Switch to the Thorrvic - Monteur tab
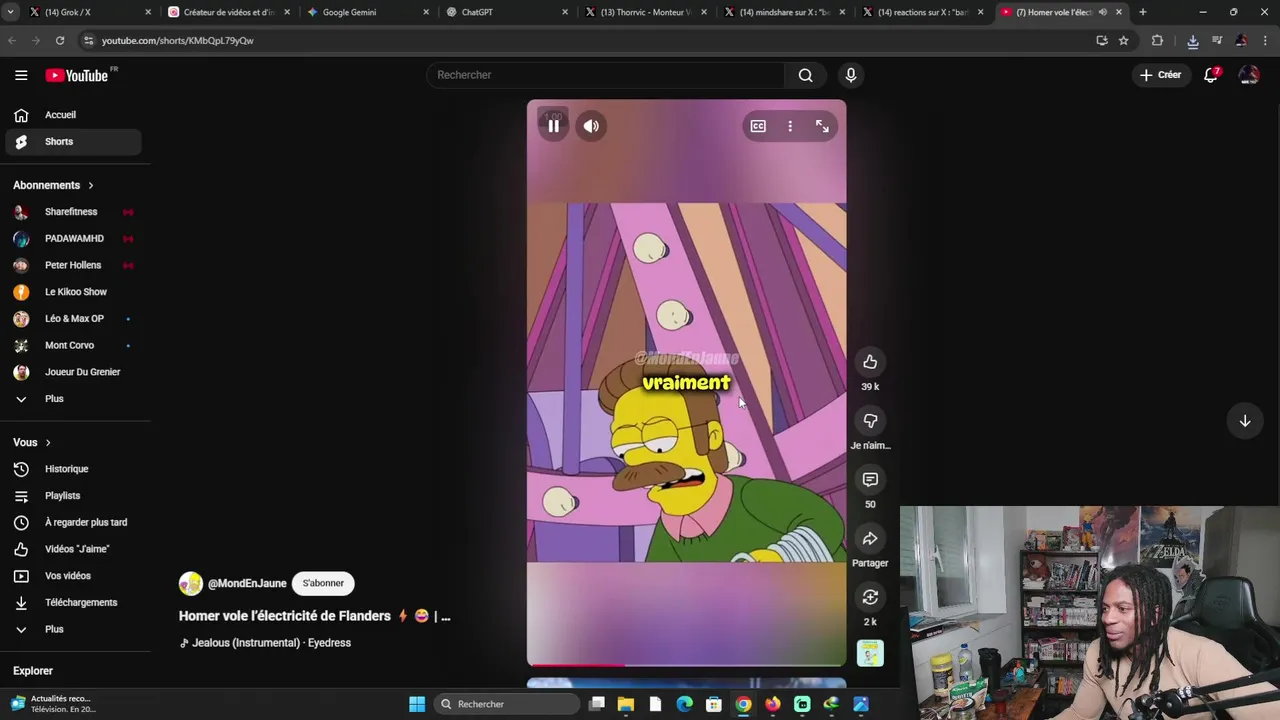This screenshot has height=720, width=1280. pos(645,12)
